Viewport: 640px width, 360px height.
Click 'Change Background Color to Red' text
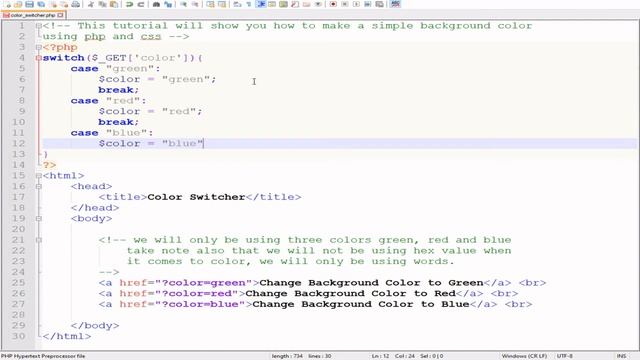coord(350,293)
